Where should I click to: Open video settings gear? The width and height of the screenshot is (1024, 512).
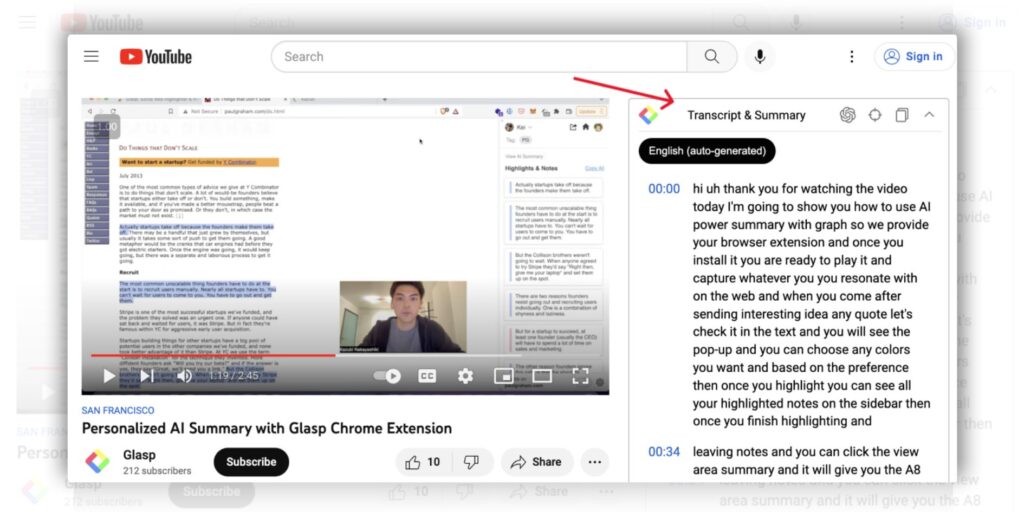coord(465,376)
